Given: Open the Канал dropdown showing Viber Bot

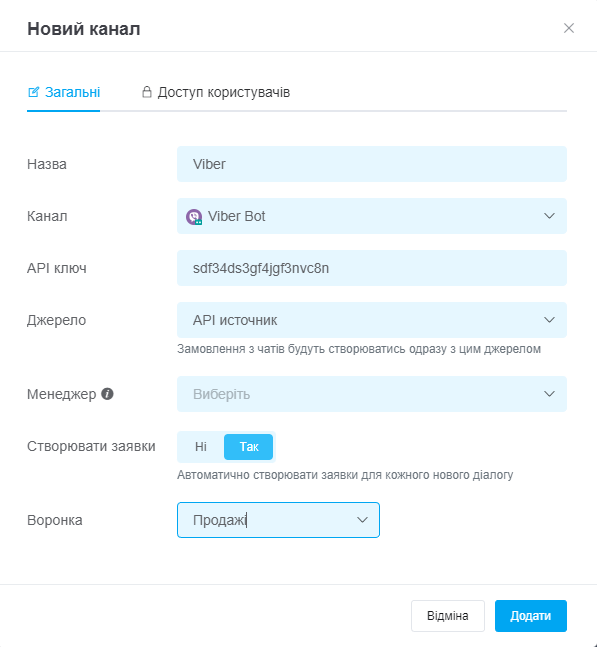Looking at the screenshot, I should (372, 216).
